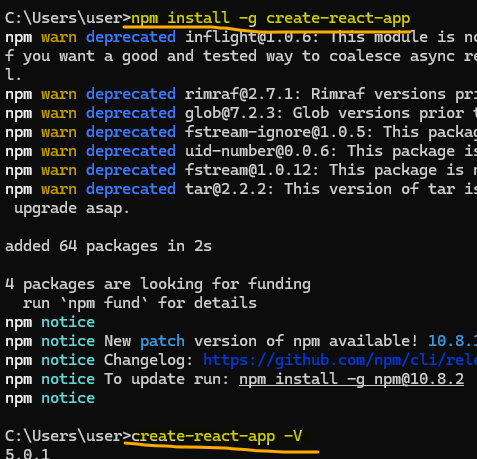This screenshot has width=477, height=459.
Task: Click the first 'C:\Users\user>' prompt
Action: tap(68, 18)
